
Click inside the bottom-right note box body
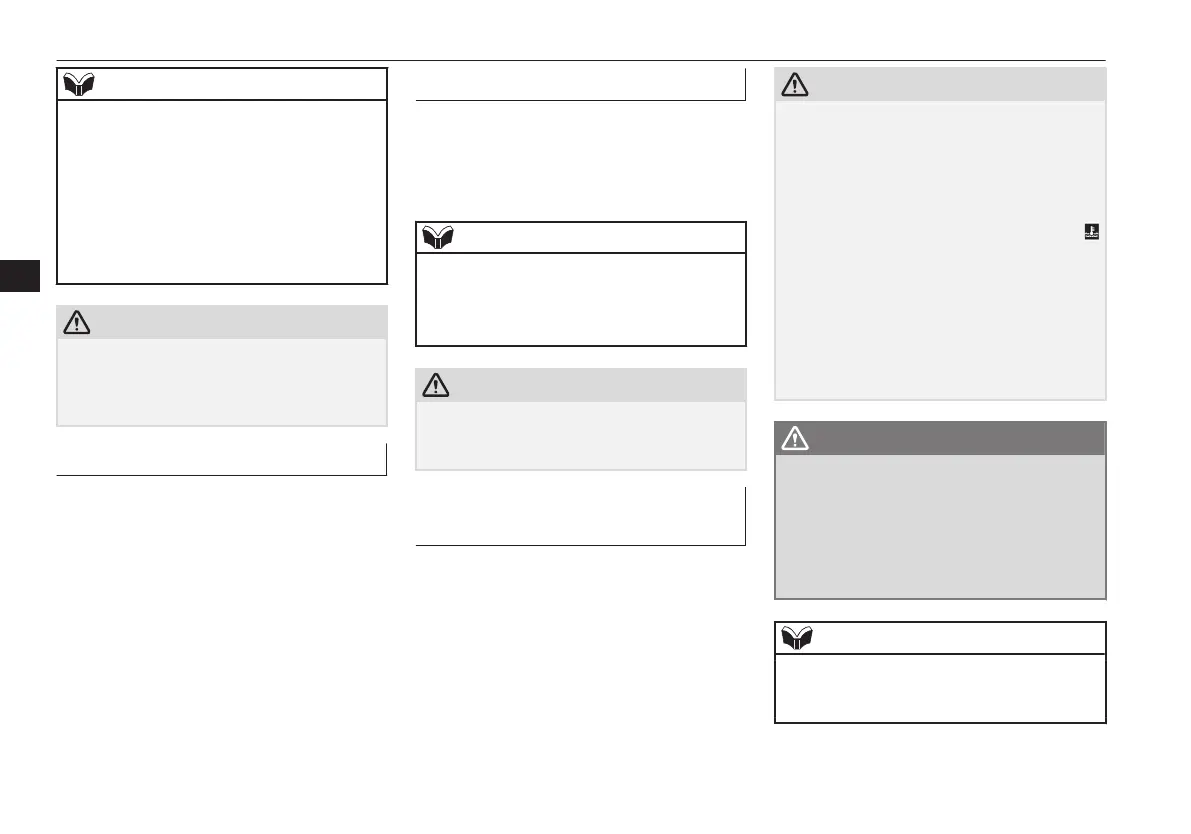[x=940, y=688]
